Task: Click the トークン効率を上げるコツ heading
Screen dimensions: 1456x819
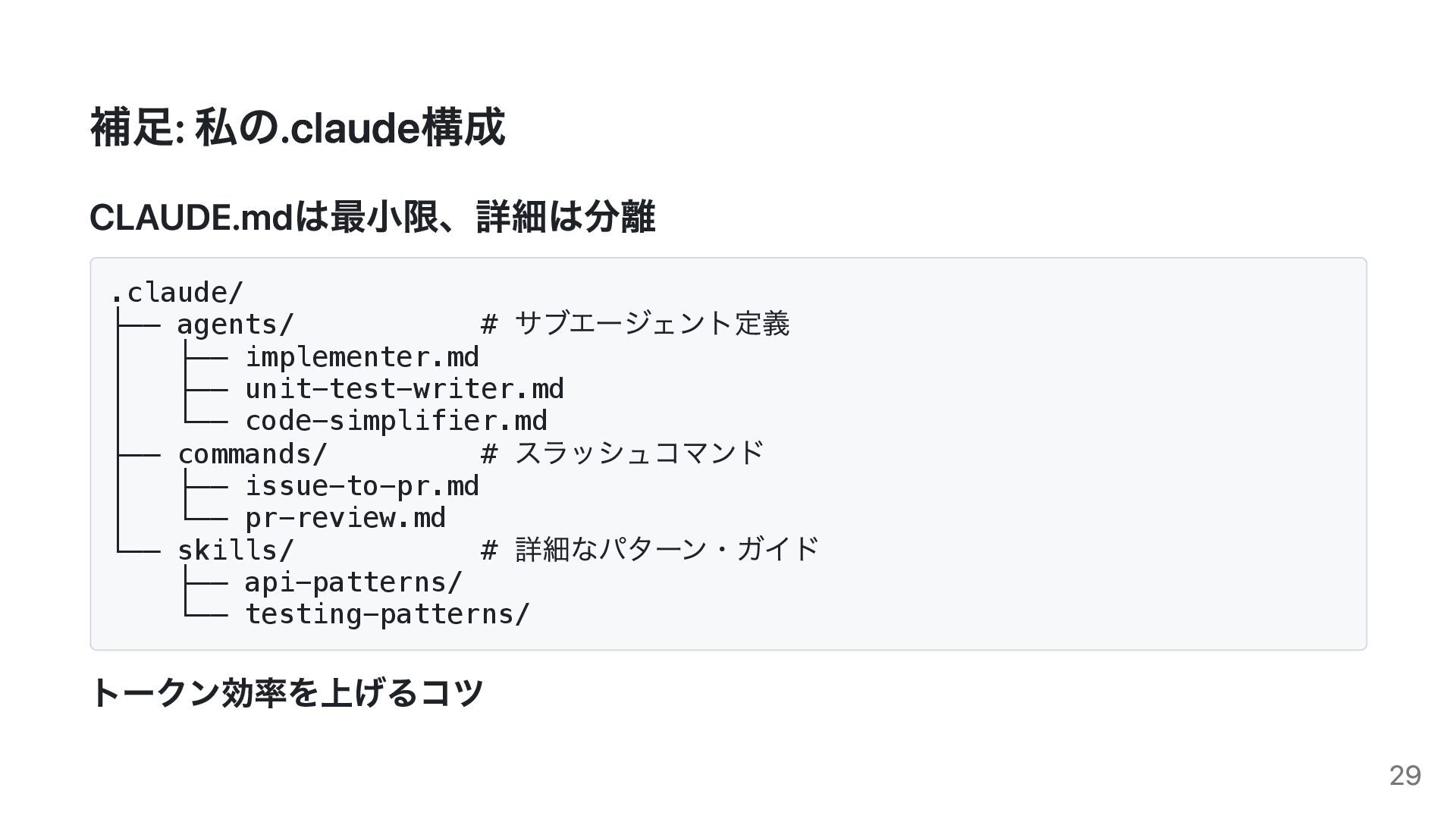Action: pyautogui.click(x=287, y=693)
